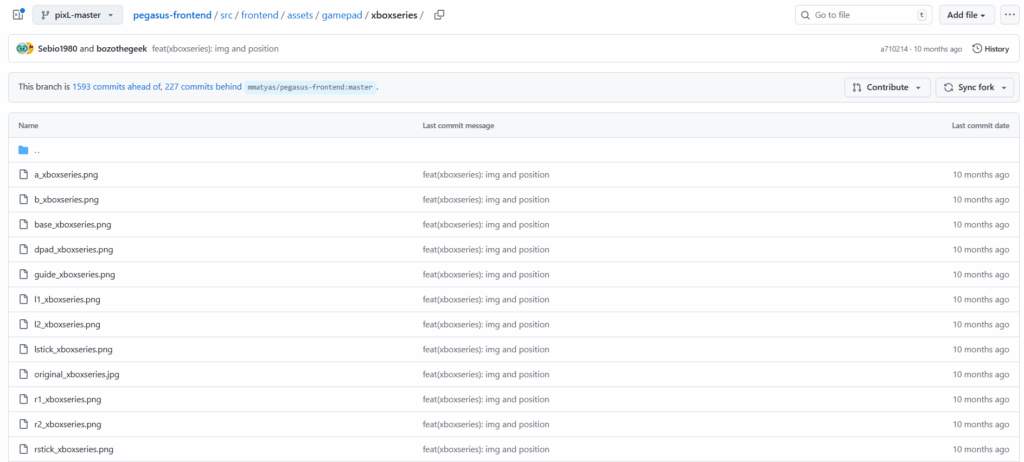Go to parent directory folder icon
The height and width of the screenshot is (462, 1024).
pyautogui.click(x=24, y=150)
